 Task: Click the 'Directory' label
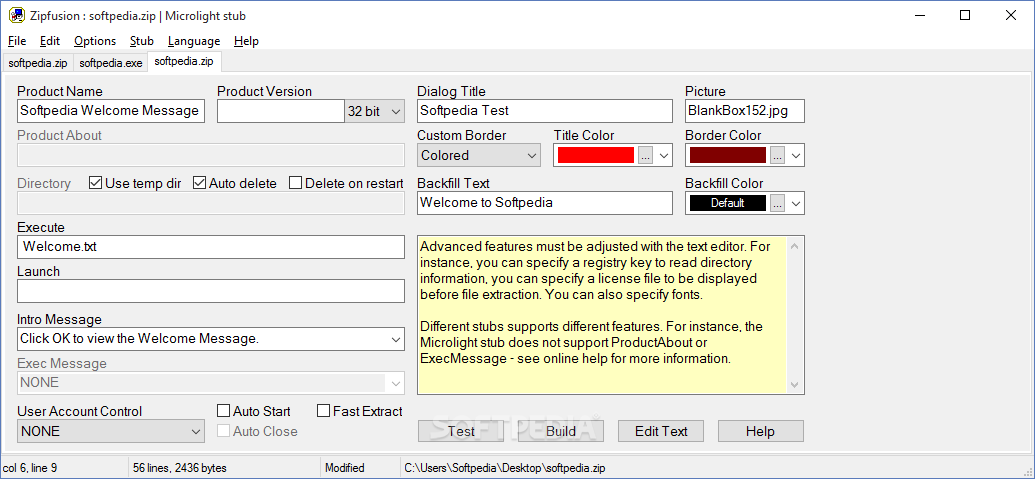(x=44, y=183)
